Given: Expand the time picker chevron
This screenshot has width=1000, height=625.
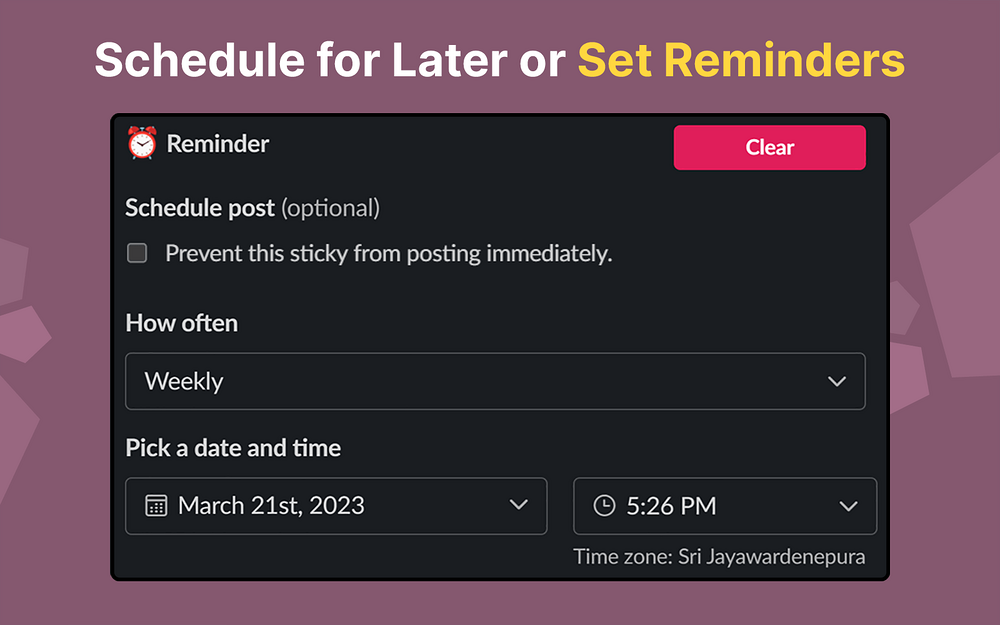Looking at the screenshot, I should [x=848, y=506].
